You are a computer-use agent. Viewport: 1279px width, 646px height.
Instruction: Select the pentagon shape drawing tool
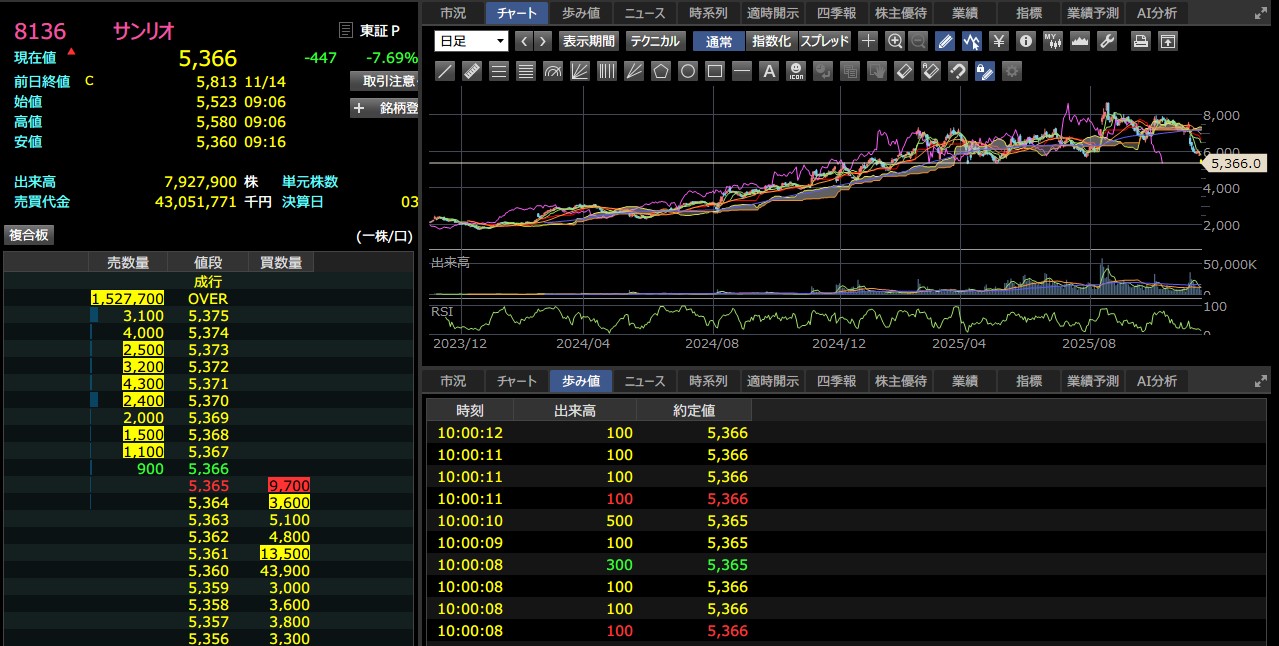point(661,71)
